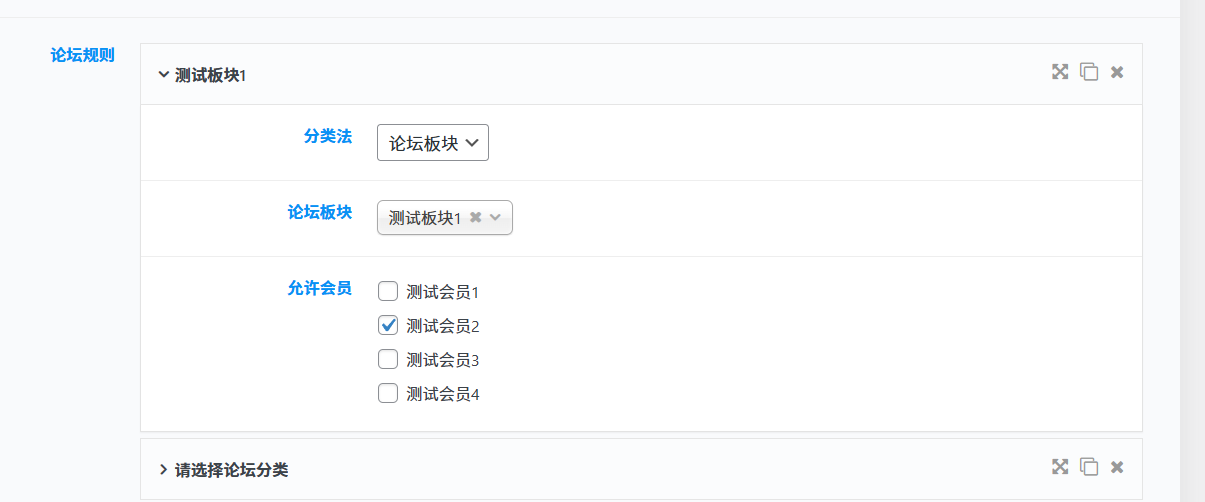Remove the 测试板块1 rule panel
1205x502 pixels.
tap(1117, 72)
